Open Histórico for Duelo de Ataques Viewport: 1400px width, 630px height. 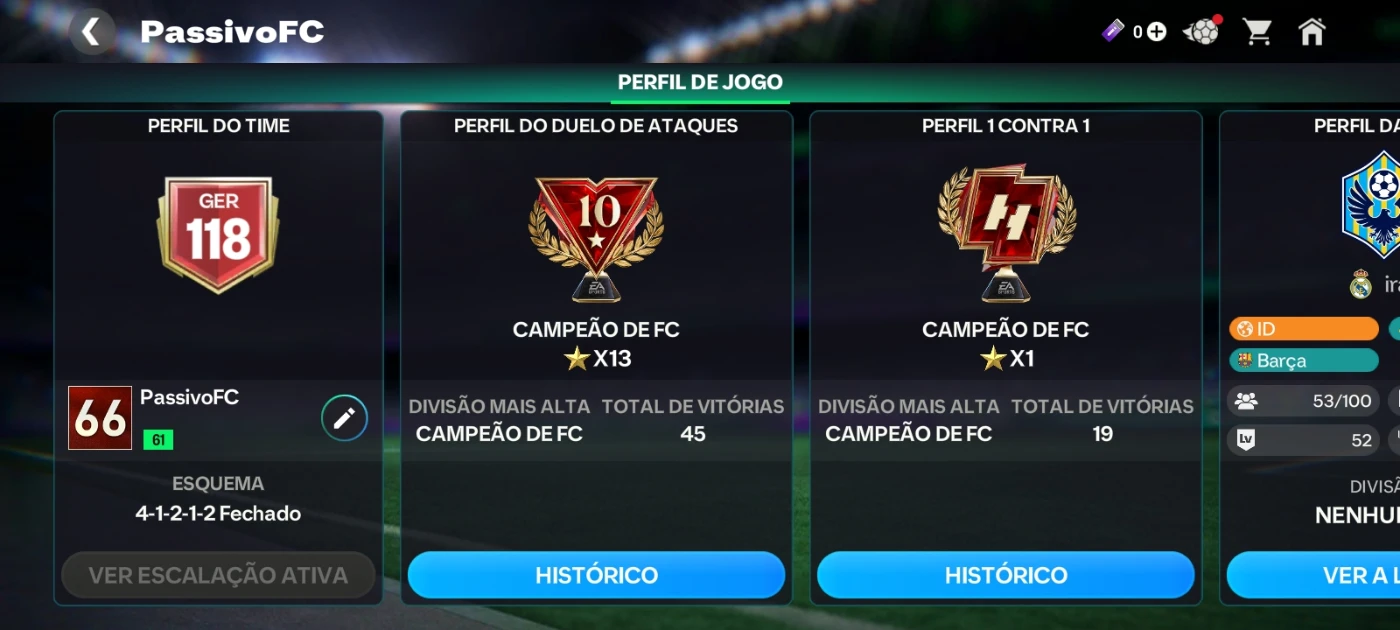coord(596,575)
